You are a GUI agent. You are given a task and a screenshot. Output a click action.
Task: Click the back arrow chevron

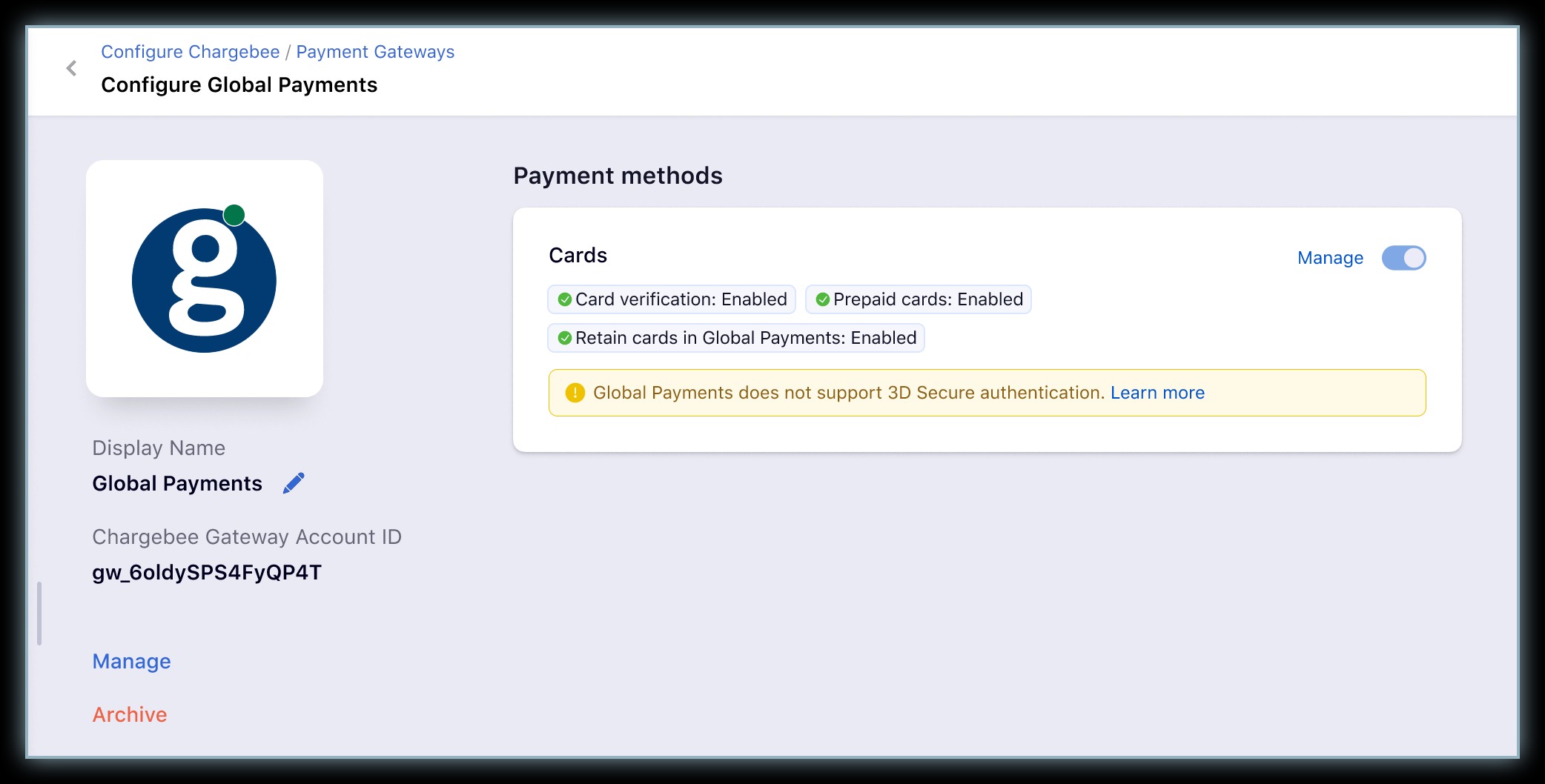coord(71,69)
